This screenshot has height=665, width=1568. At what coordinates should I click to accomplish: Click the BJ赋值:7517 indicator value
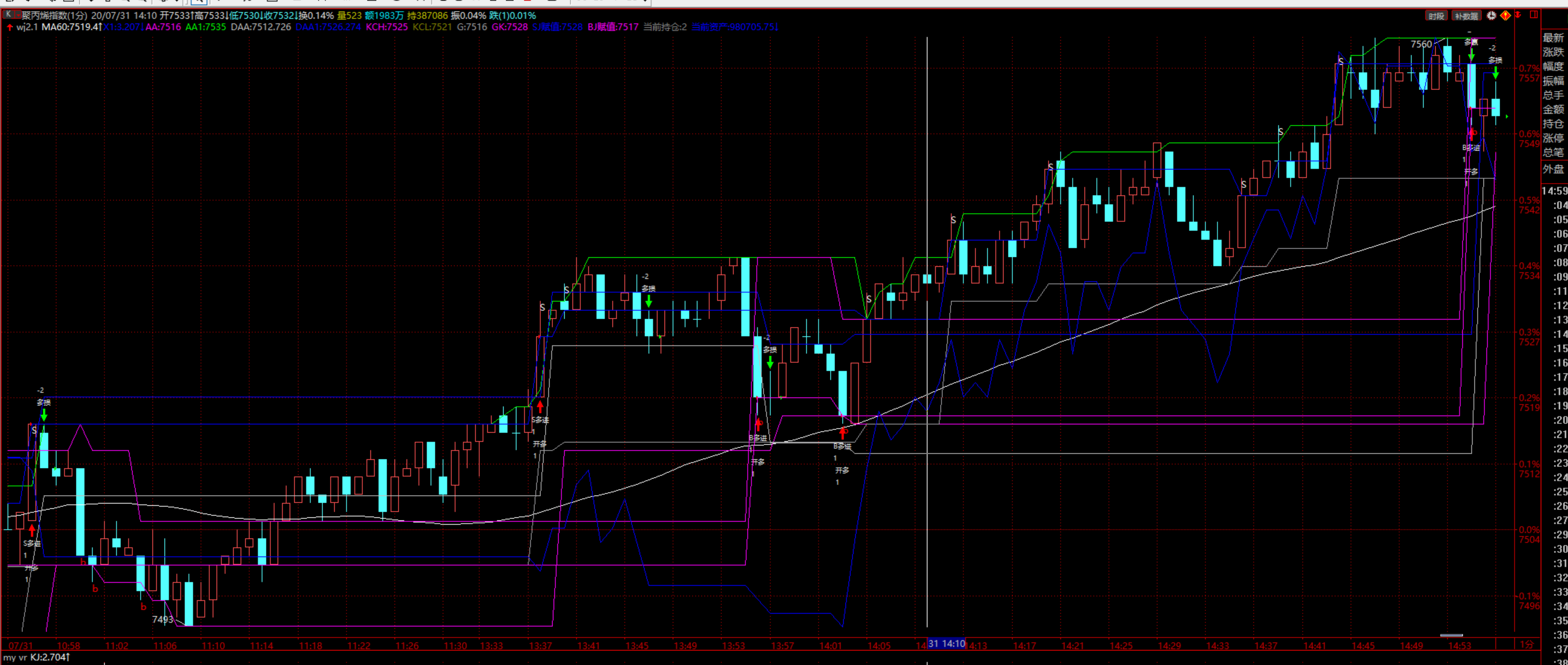(613, 27)
